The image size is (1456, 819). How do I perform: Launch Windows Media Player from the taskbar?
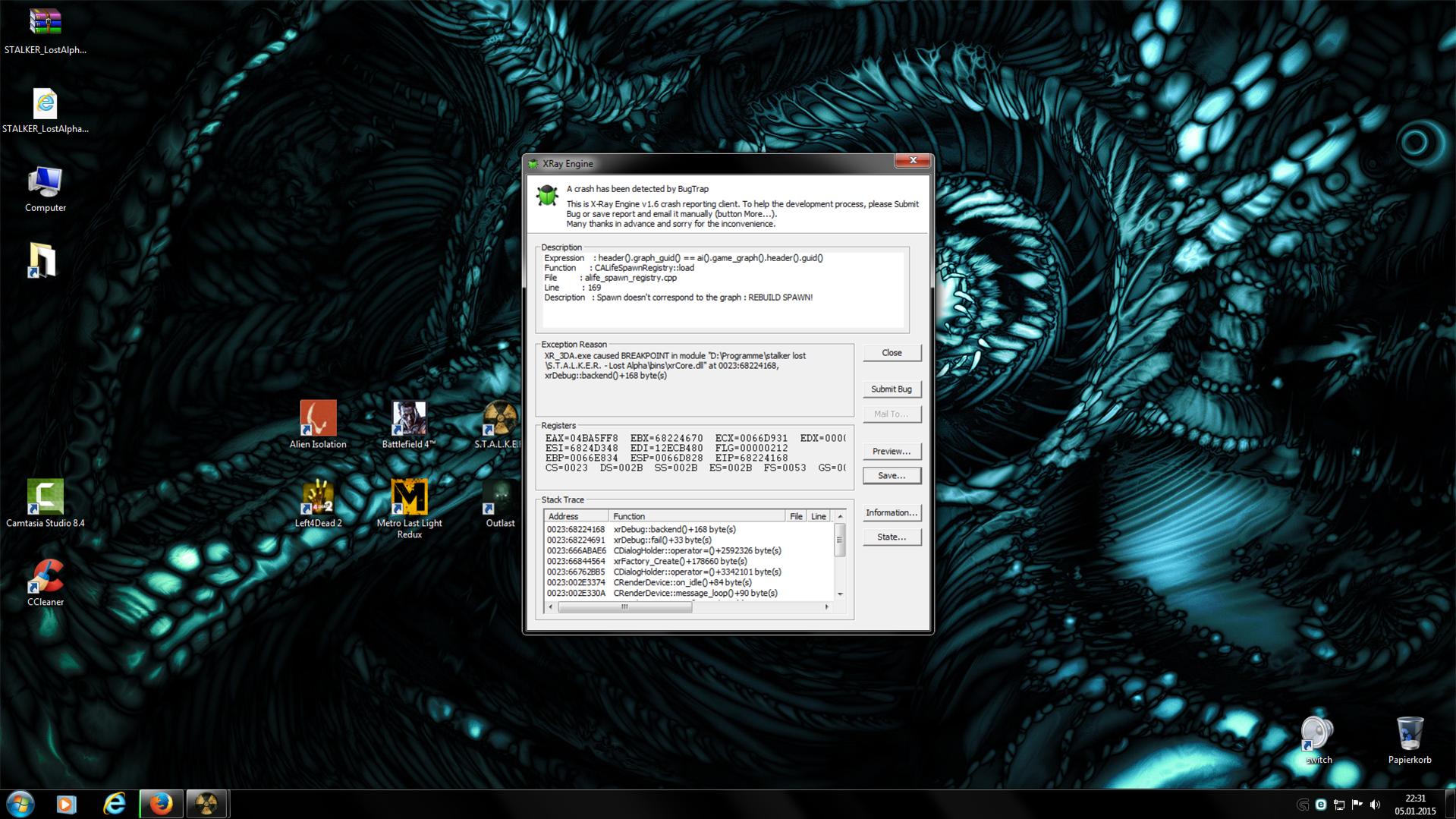click(x=67, y=804)
